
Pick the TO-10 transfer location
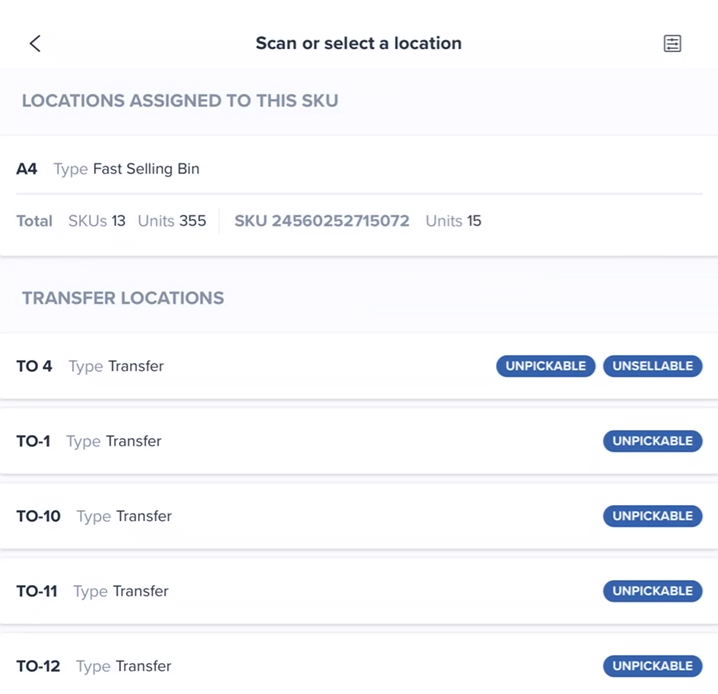[x=359, y=516]
